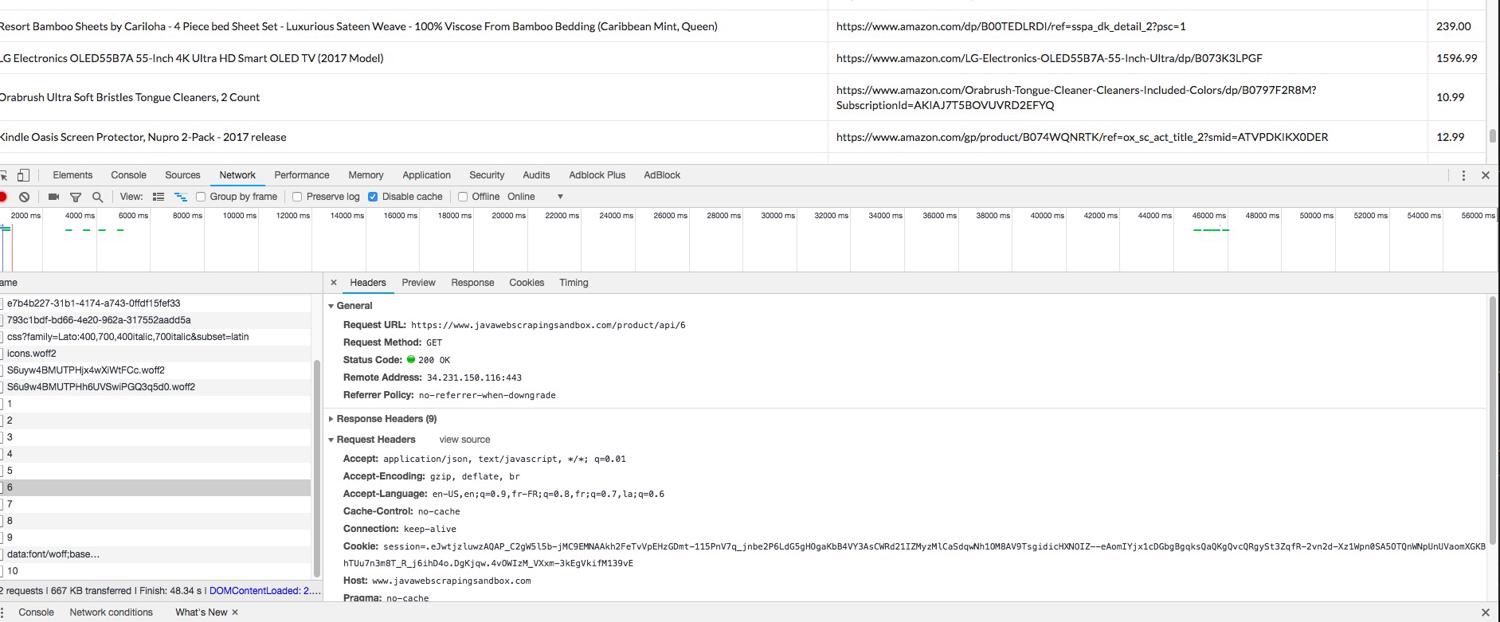
Task: Click the 46000 ms timeline marker
Action: (1209, 216)
